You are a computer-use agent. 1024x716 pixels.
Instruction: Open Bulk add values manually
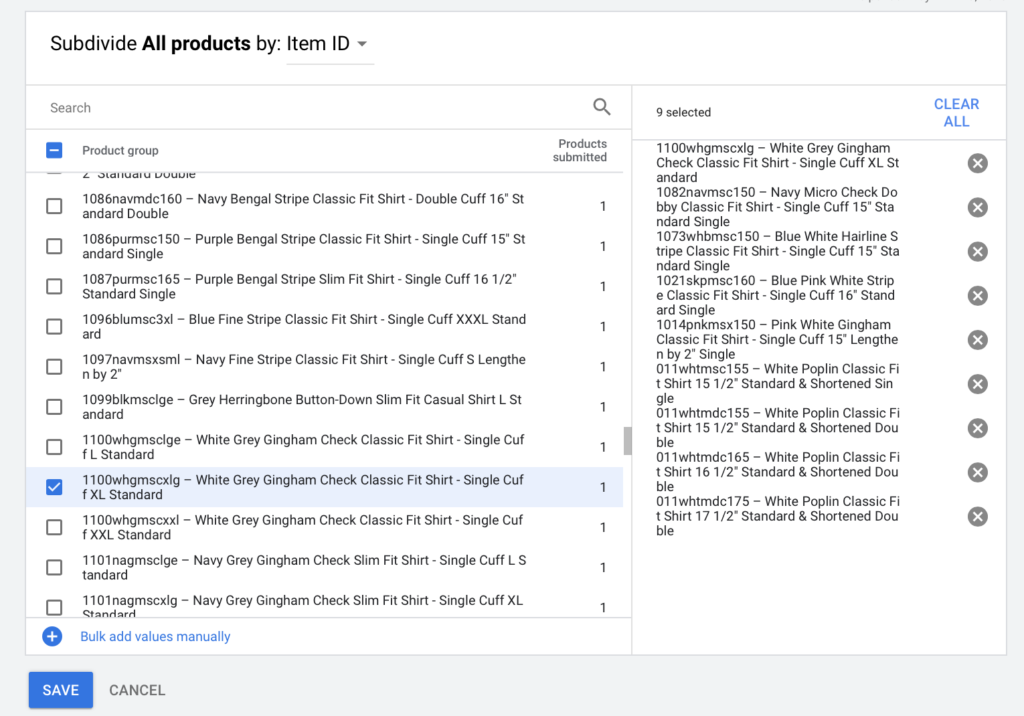pyautogui.click(x=155, y=636)
